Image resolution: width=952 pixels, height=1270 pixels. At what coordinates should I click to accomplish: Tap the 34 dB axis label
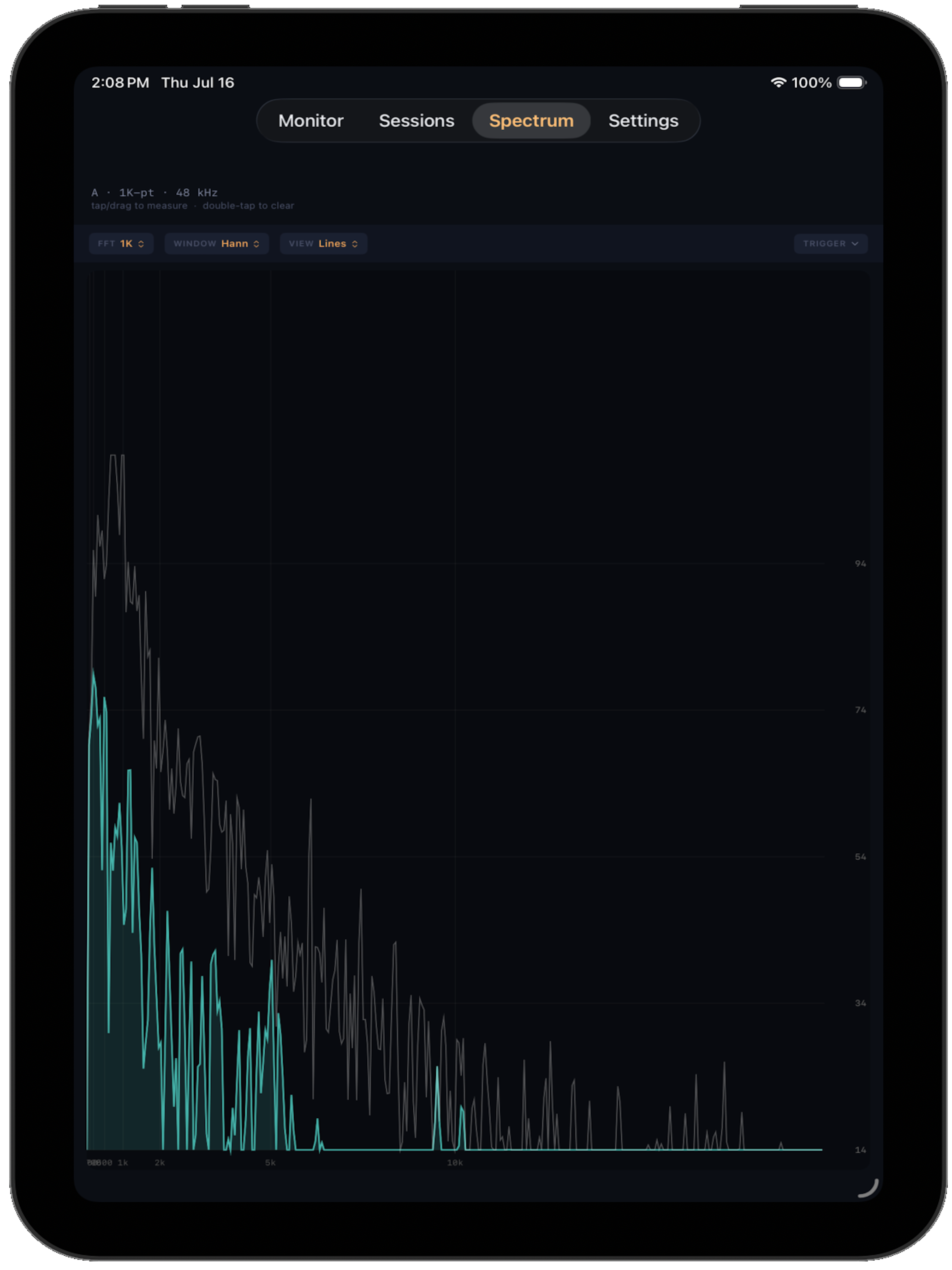pos(860,1003)
